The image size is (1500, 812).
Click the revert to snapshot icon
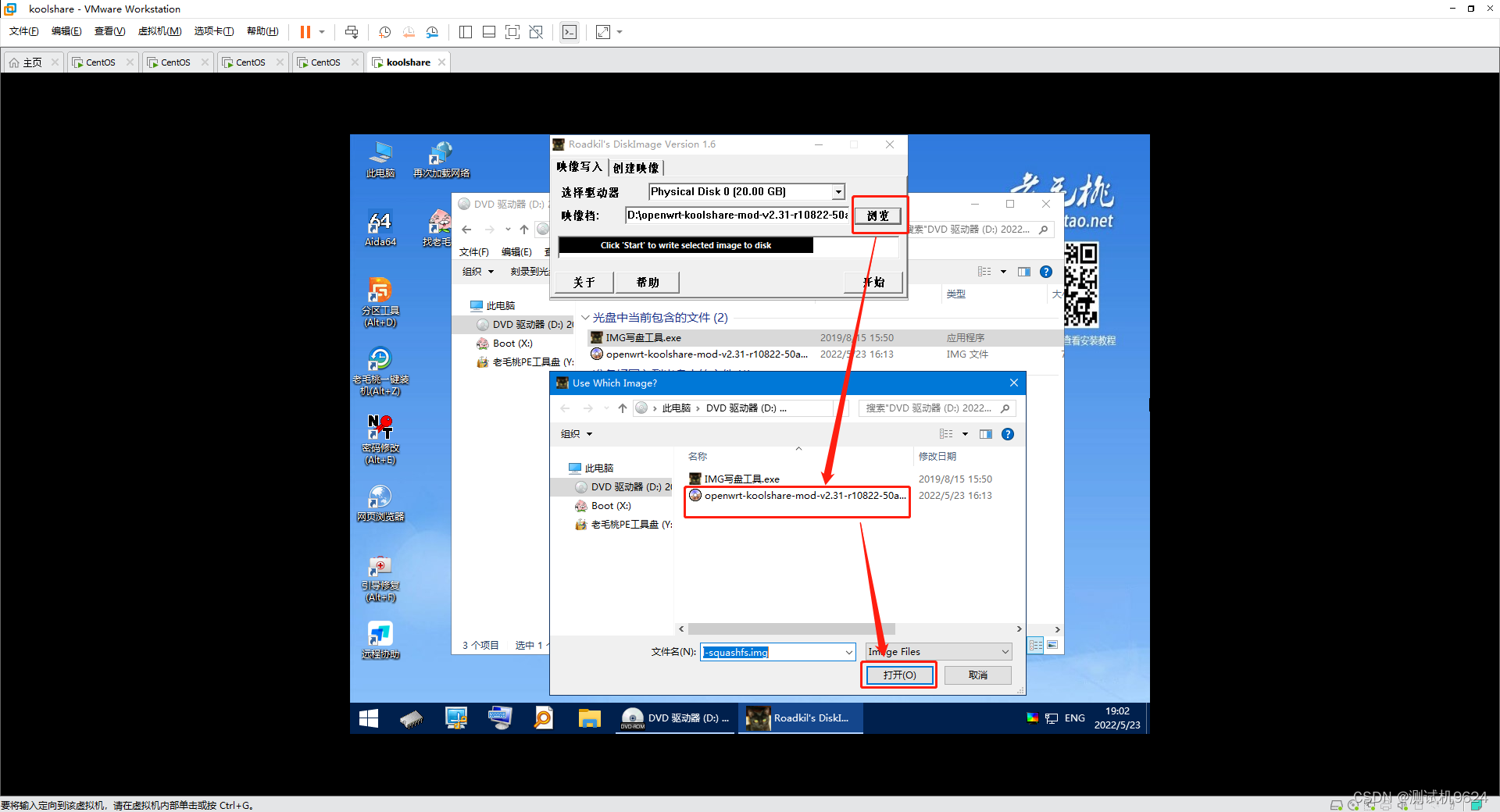[409, 32]
